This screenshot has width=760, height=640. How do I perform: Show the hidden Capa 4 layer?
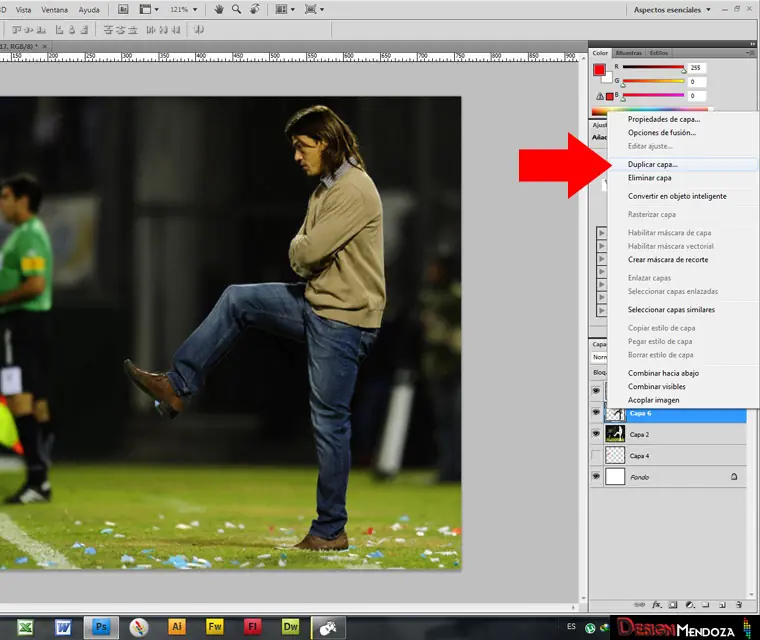tap(597, 456)
